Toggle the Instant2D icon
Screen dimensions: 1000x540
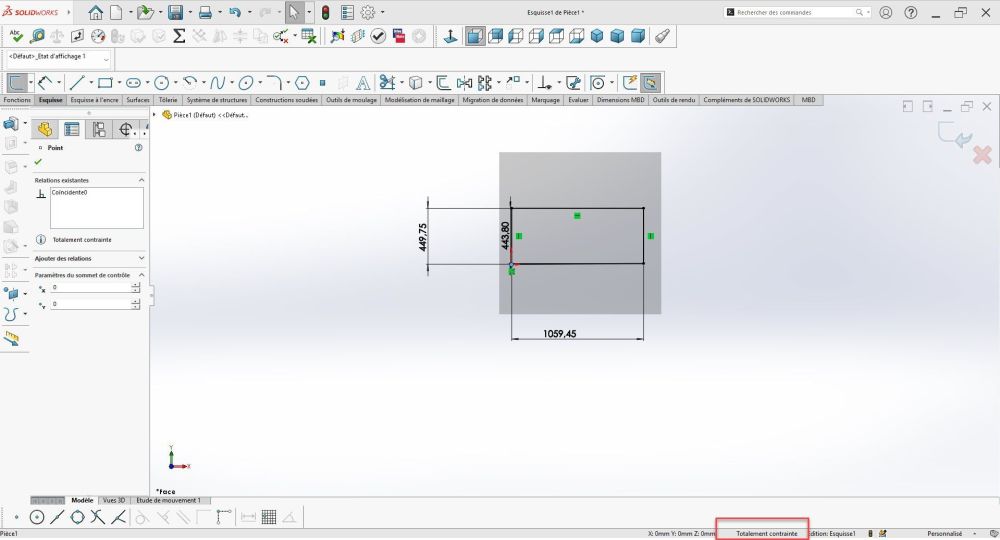coord(650,82)
